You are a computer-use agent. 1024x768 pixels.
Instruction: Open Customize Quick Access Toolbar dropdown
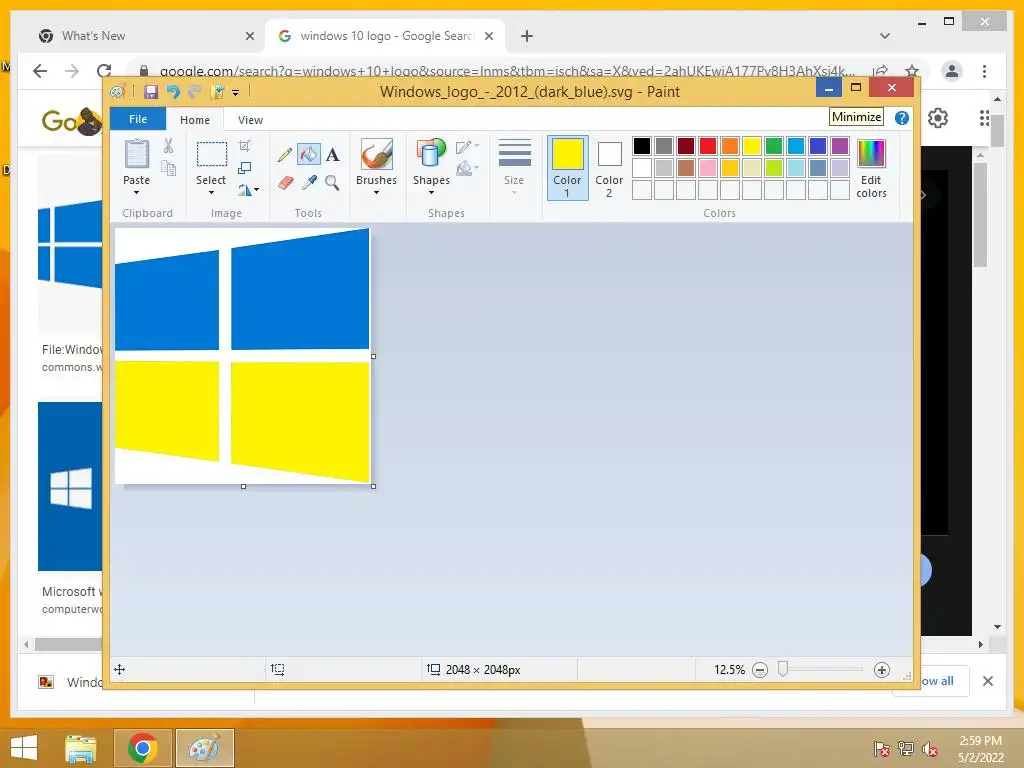click(236, 93)
